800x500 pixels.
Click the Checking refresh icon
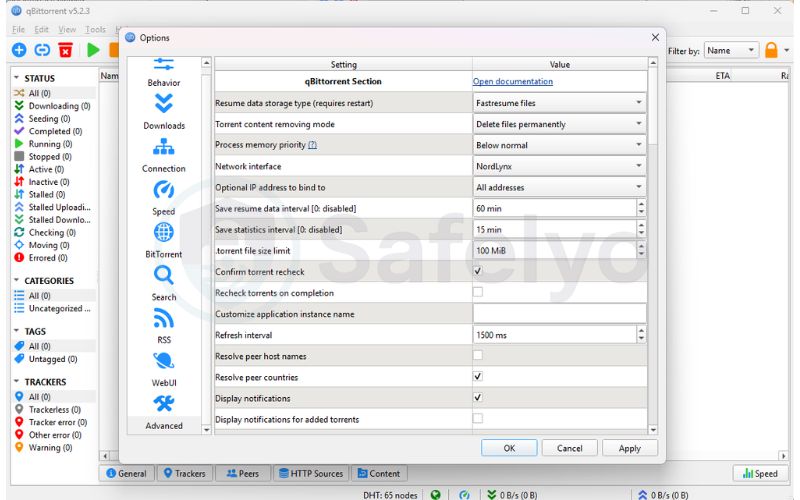[x=19, y=232]
